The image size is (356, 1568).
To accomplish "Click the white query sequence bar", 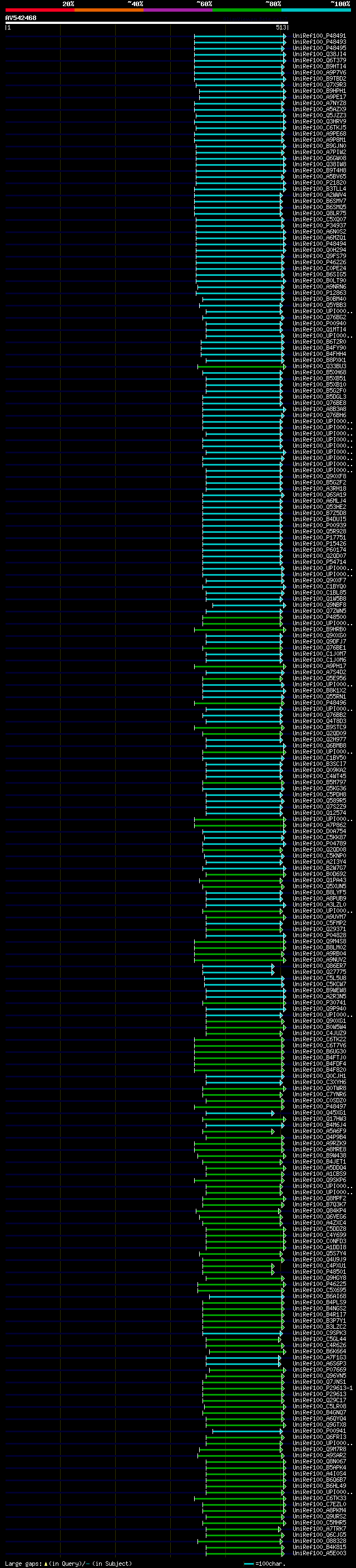I will click(x=146, y=22).
